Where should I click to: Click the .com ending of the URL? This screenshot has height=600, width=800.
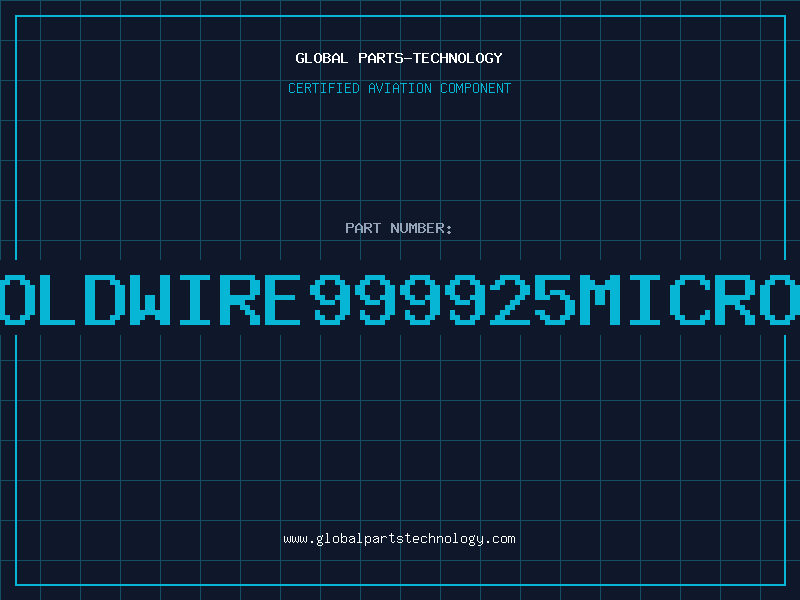click(499, 539)
